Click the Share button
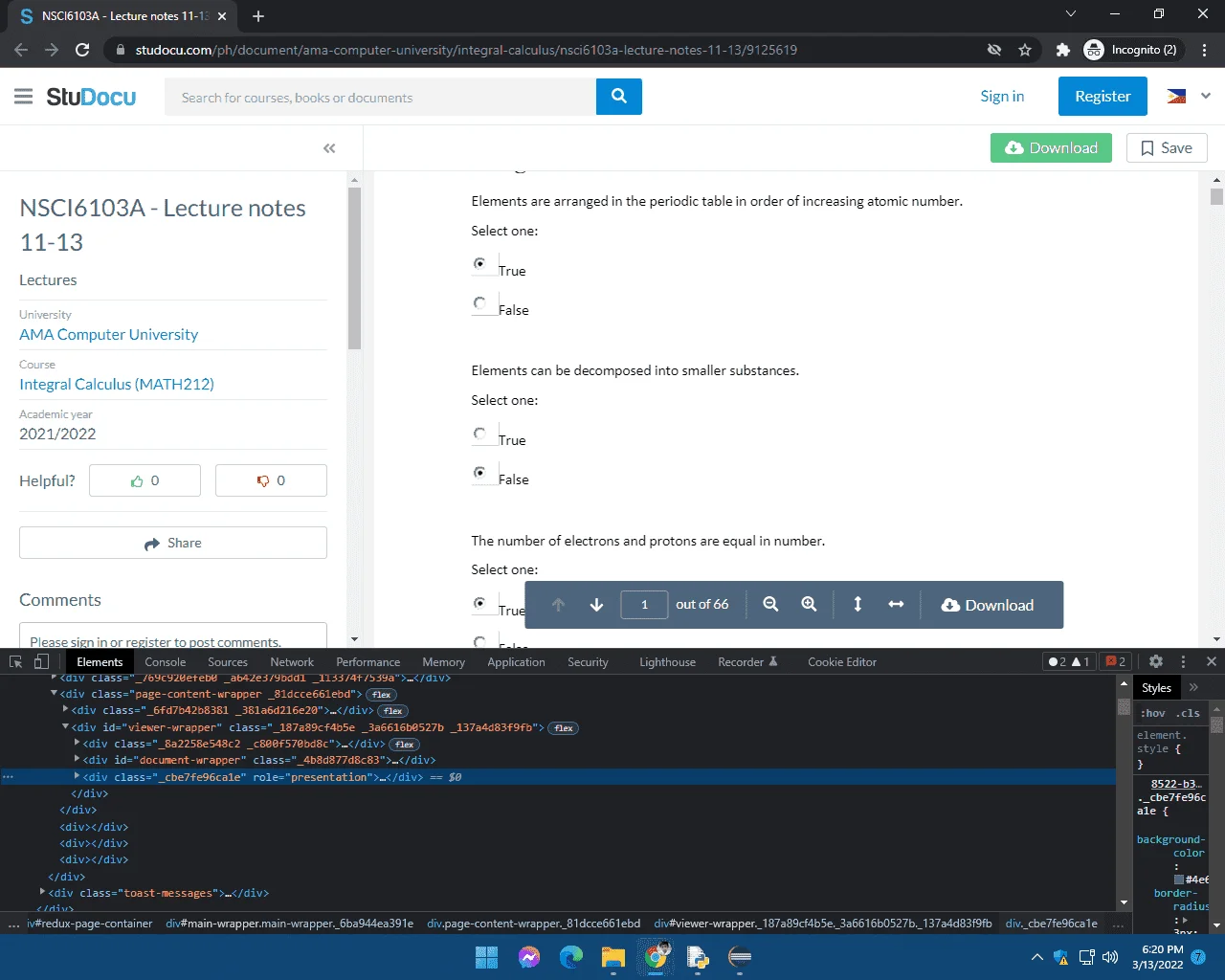The image size is (1225, 980). pyautogui.click(x=173, y=543)
